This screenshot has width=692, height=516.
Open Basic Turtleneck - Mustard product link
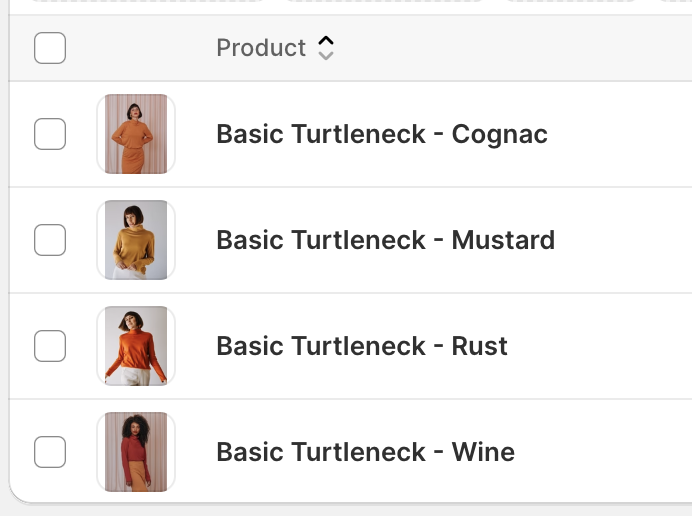pyautogui.click(x=386, y=240)
